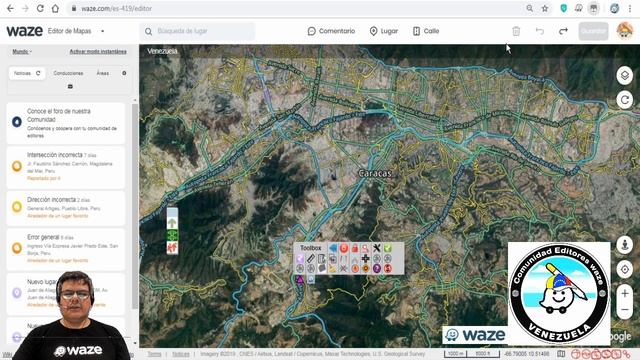640x360 pixels.
Task: Click the blue arrow Toolbox icon
Action: [x=333, y=248]
